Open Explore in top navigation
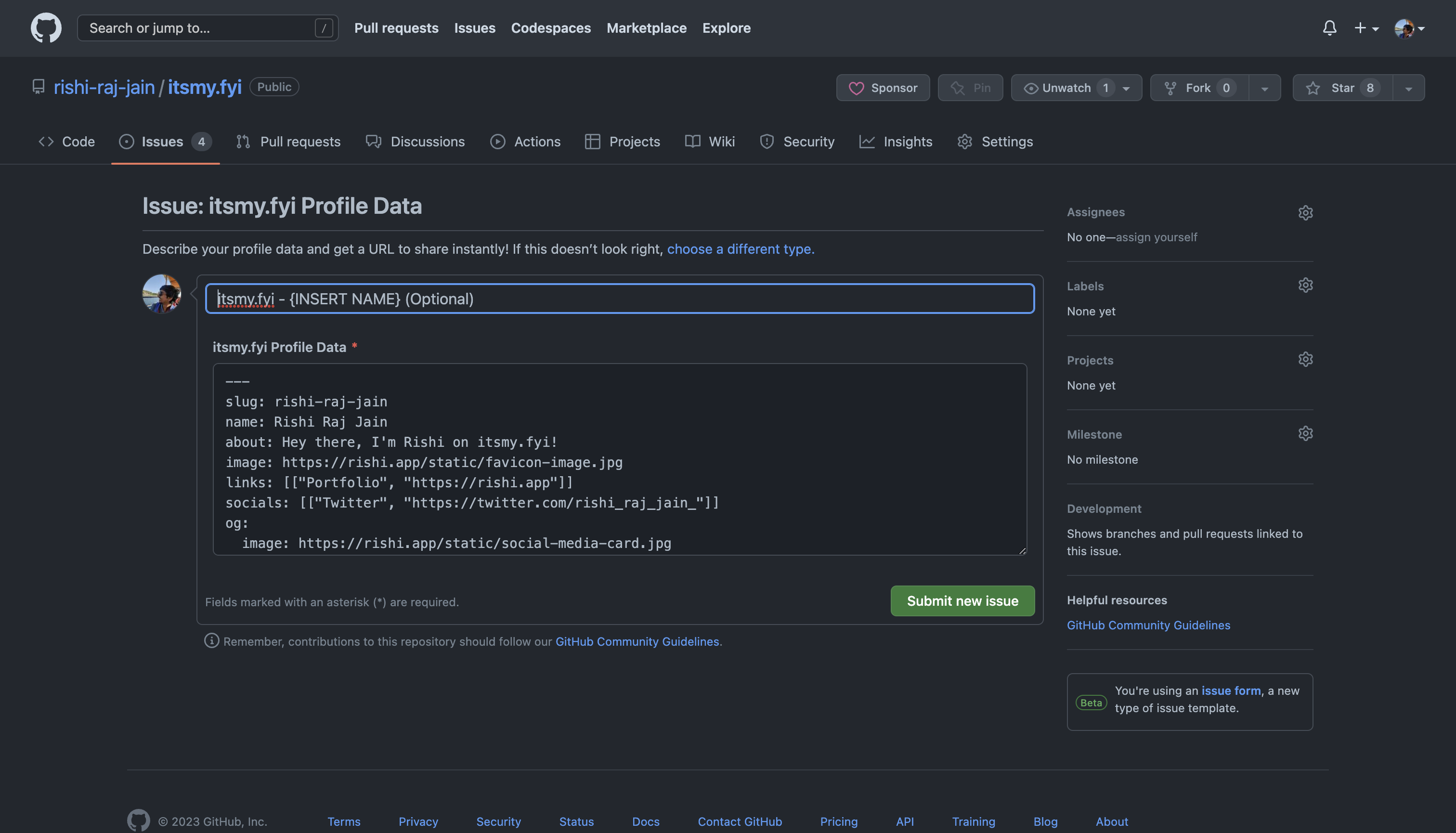Image resolution: width=1456 pixels, height=833 pixels. pos(726,28)
